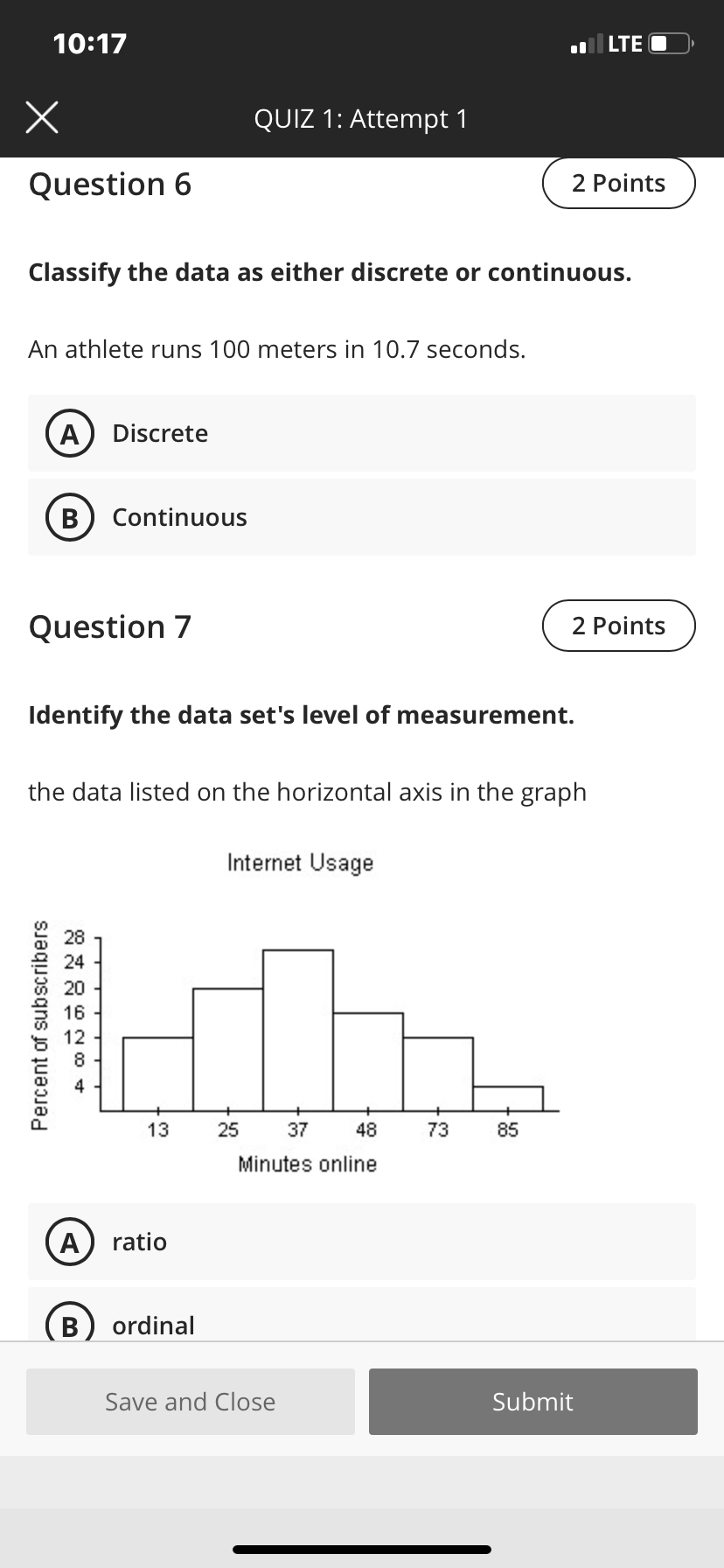Choose the ordinal answer for Question 7

coord(362,1315)
